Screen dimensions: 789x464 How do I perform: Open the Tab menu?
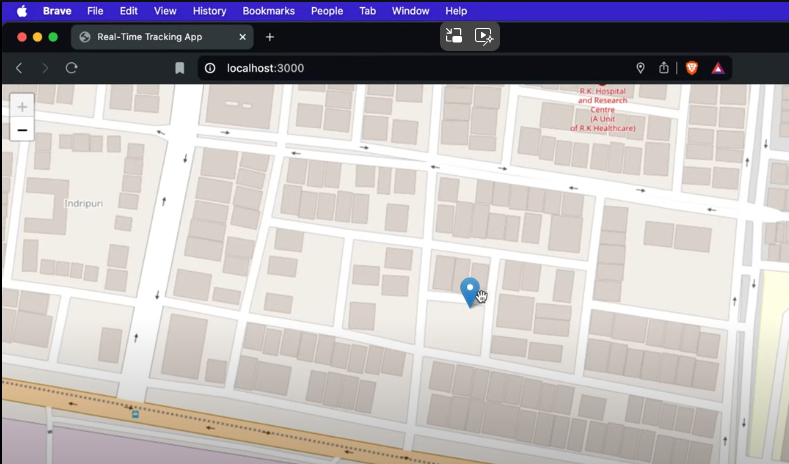tap(367, 11)
